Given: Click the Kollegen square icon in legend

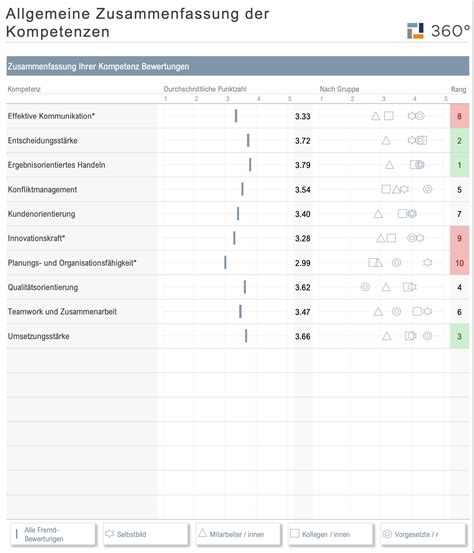Looking at the screenshot, I should [294, 533].
